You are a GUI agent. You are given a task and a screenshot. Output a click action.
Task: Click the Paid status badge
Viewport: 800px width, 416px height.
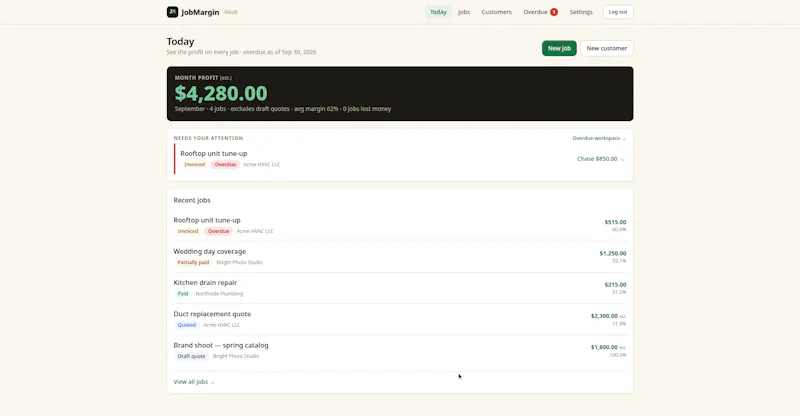click(183, 293)
